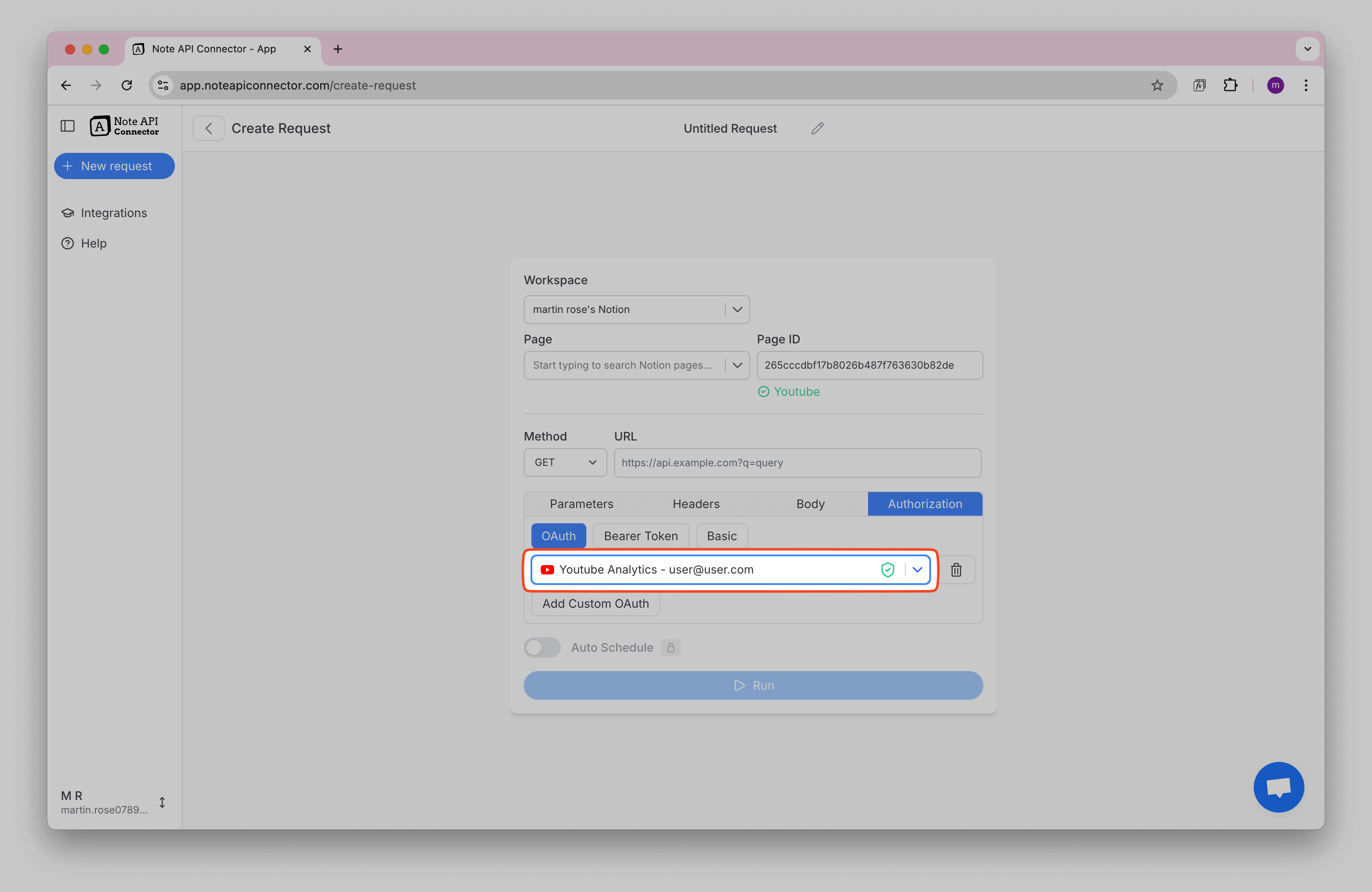The image size is (1372, 892).
Task: Click into the URL input field
Action: coord(797,463)
